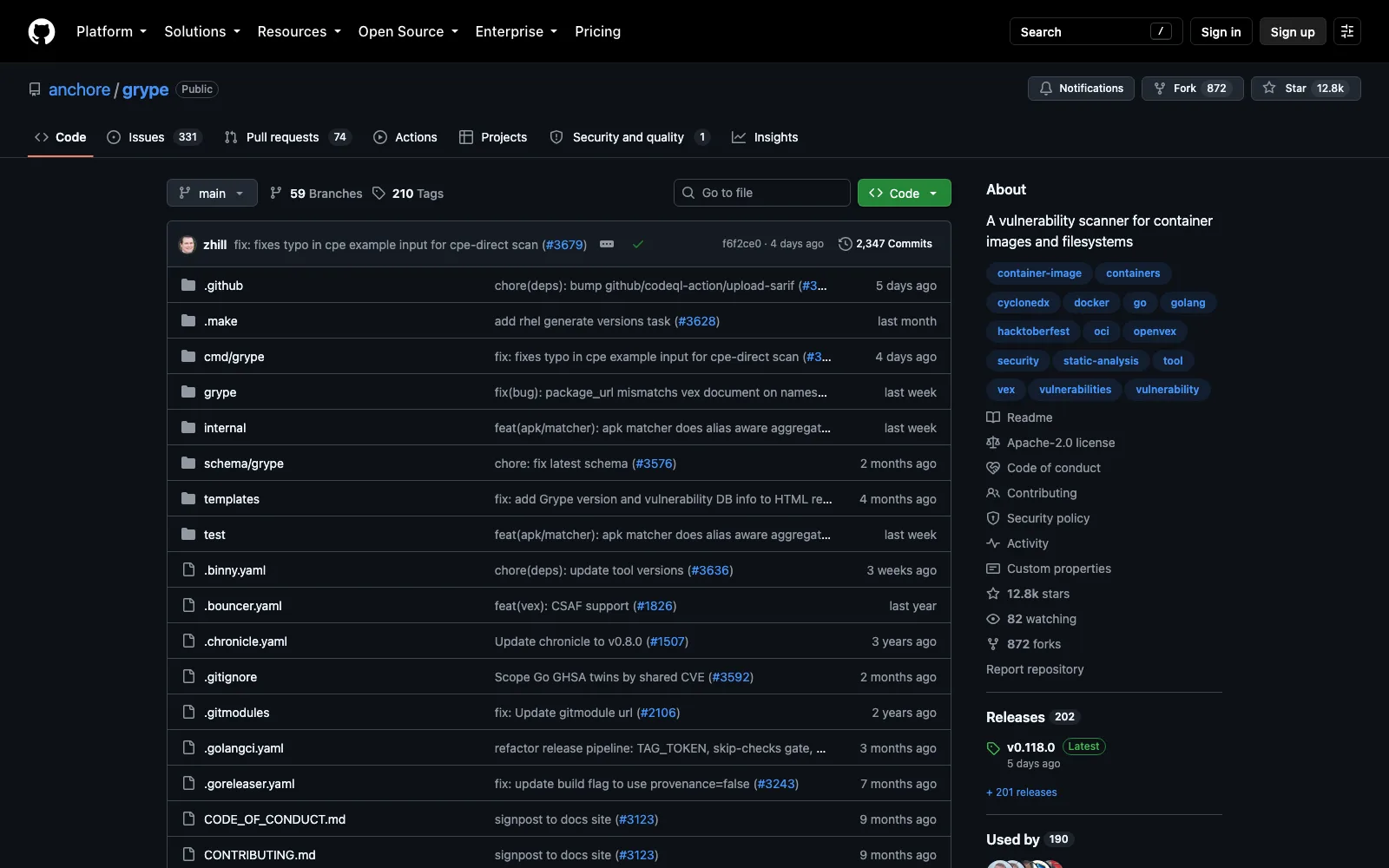Screen dimensions: 1389x868
Task: Expand the green Code dropdown button
Action: pos(904,193)
